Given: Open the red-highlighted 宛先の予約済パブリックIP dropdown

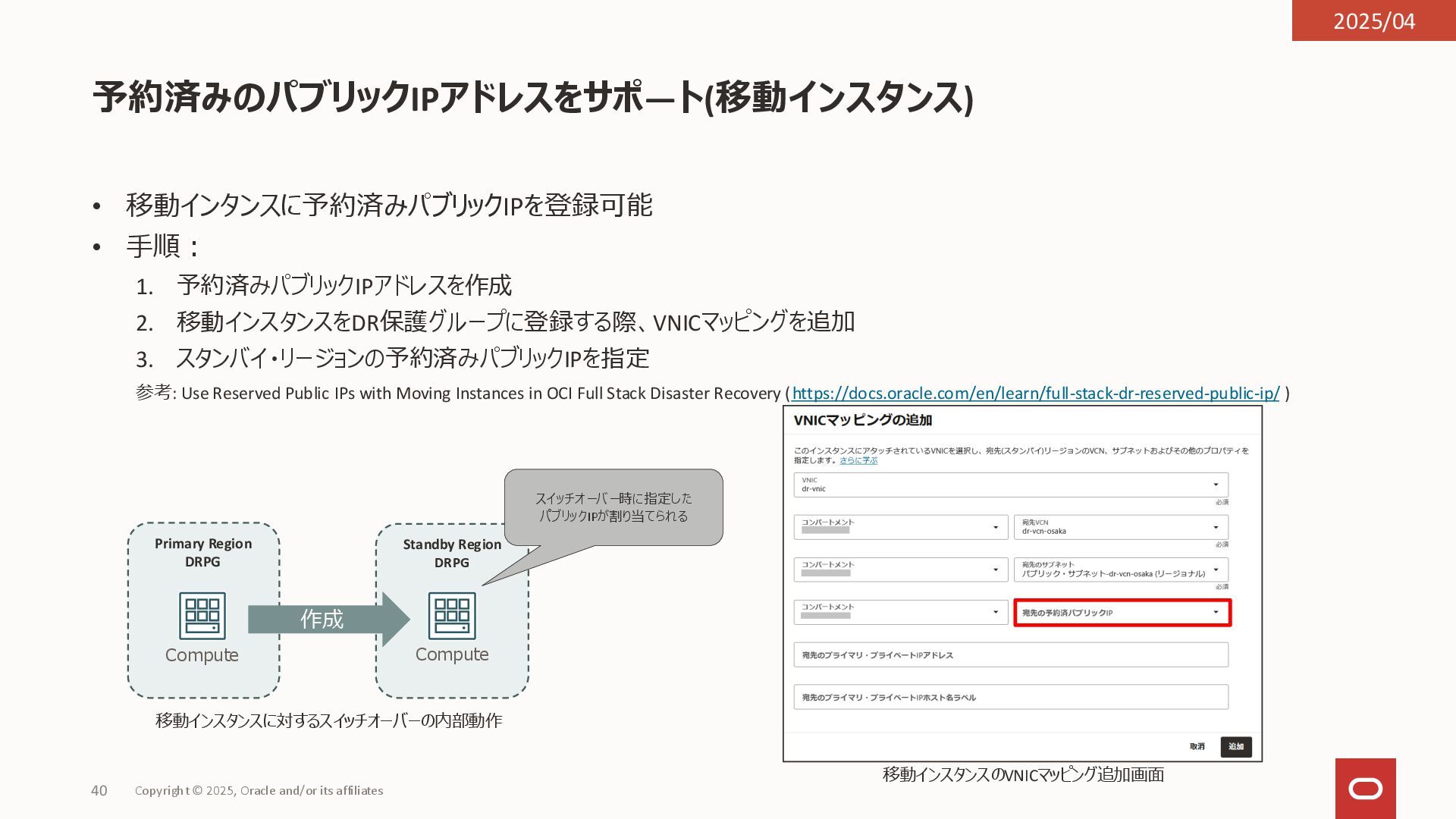Looking at the screenshot, I should [1122, 612].
